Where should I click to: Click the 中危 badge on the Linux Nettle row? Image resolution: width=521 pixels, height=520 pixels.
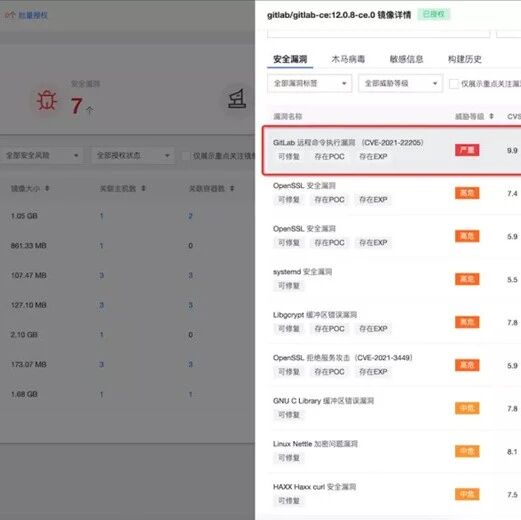pos(467,451)
